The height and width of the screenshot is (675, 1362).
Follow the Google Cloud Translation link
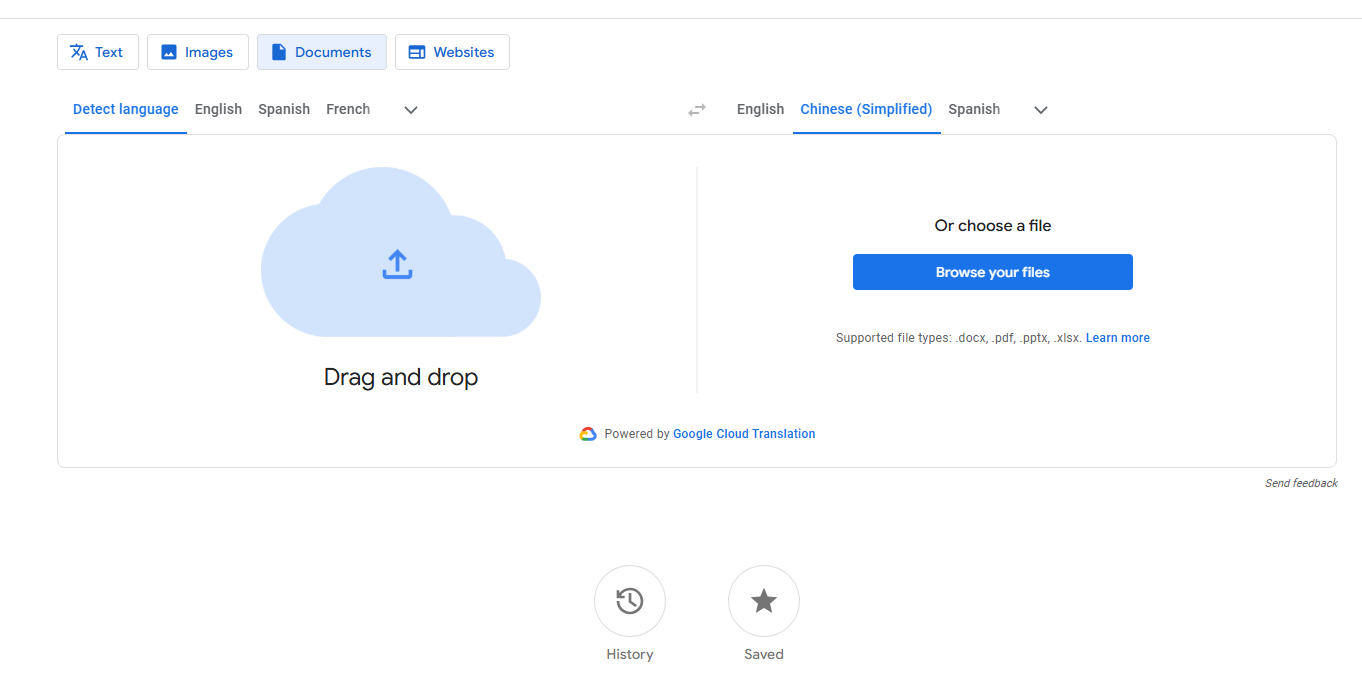click(744, 434)
